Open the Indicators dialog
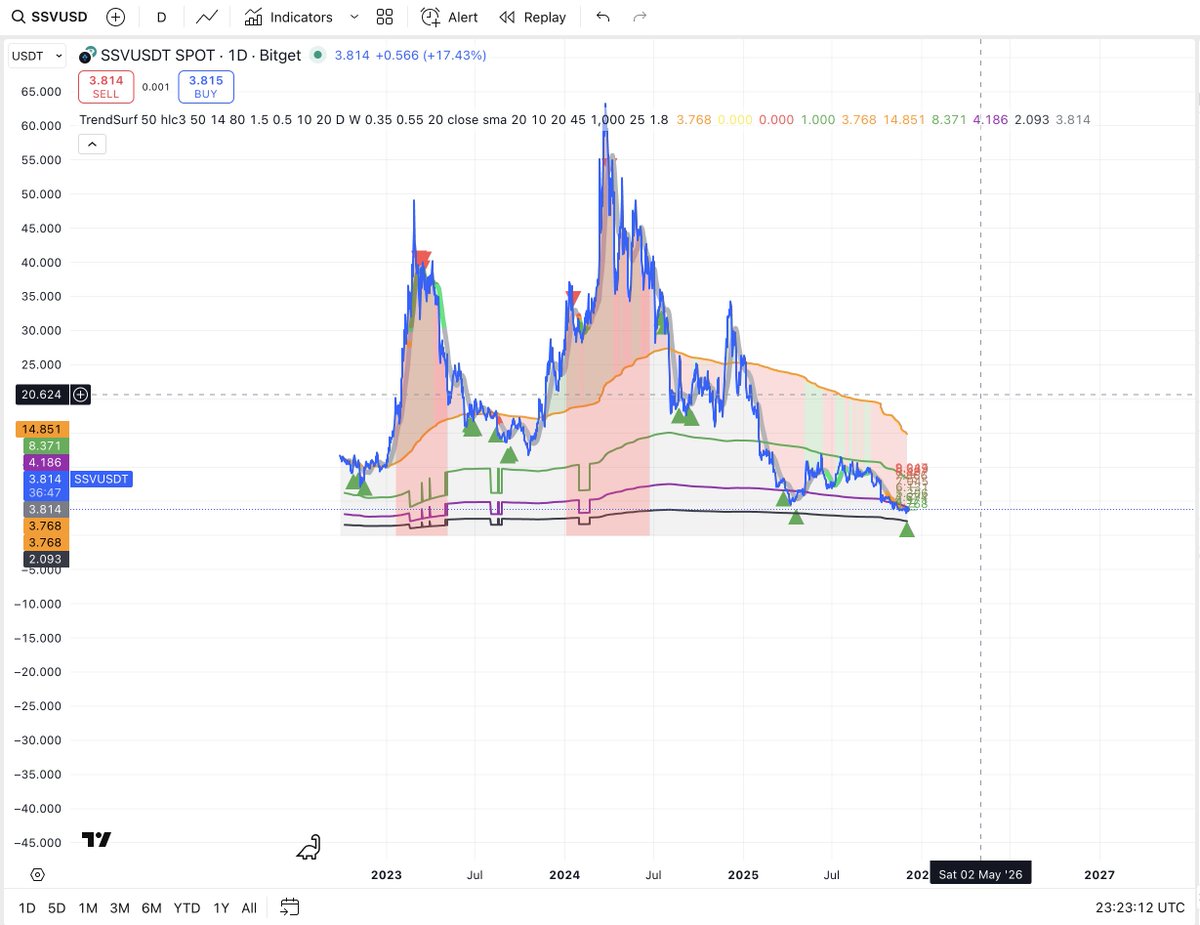The image size is (1200, 925). [289, 17]
